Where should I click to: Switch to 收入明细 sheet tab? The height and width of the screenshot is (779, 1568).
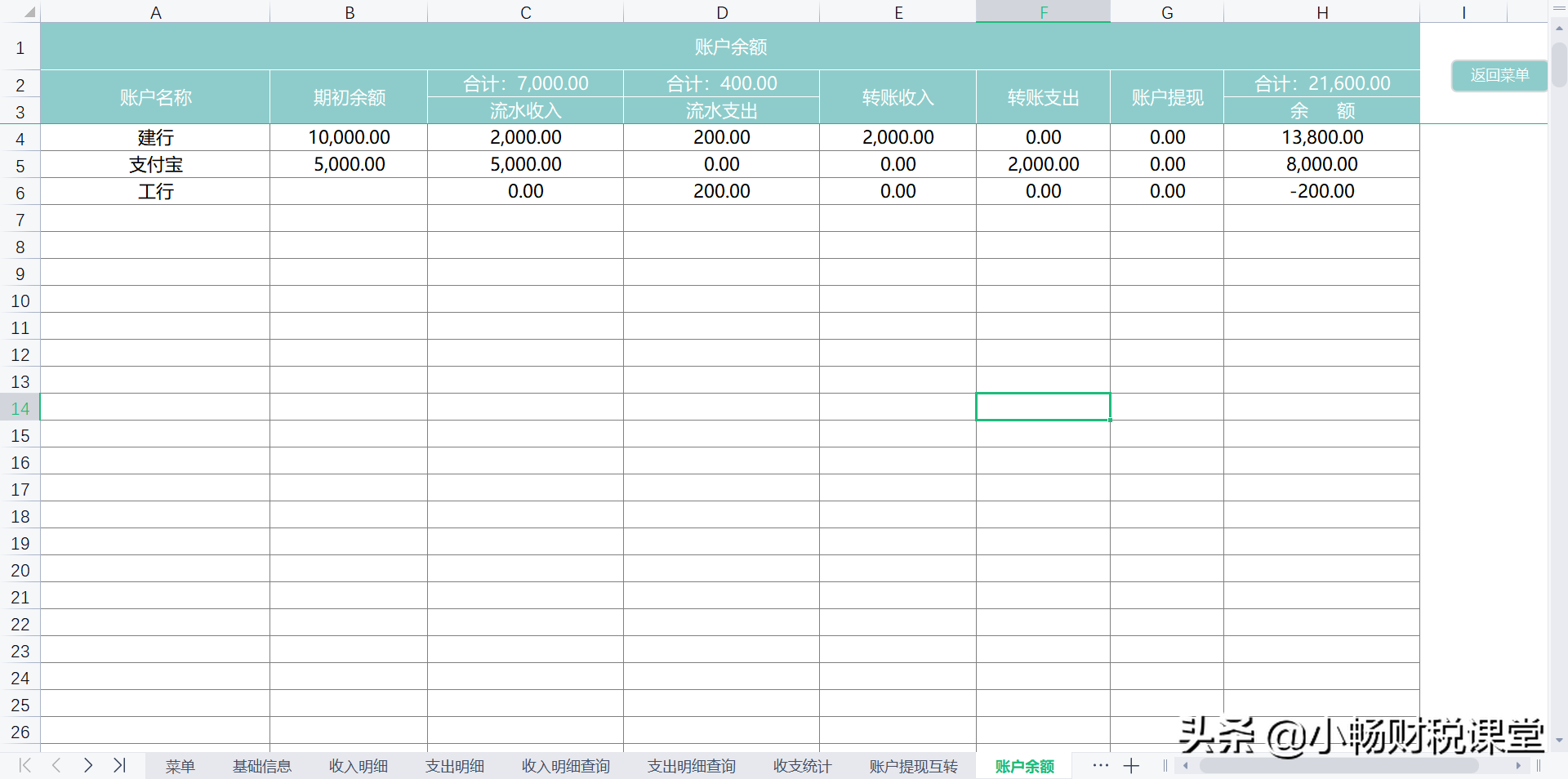(358, 766)
